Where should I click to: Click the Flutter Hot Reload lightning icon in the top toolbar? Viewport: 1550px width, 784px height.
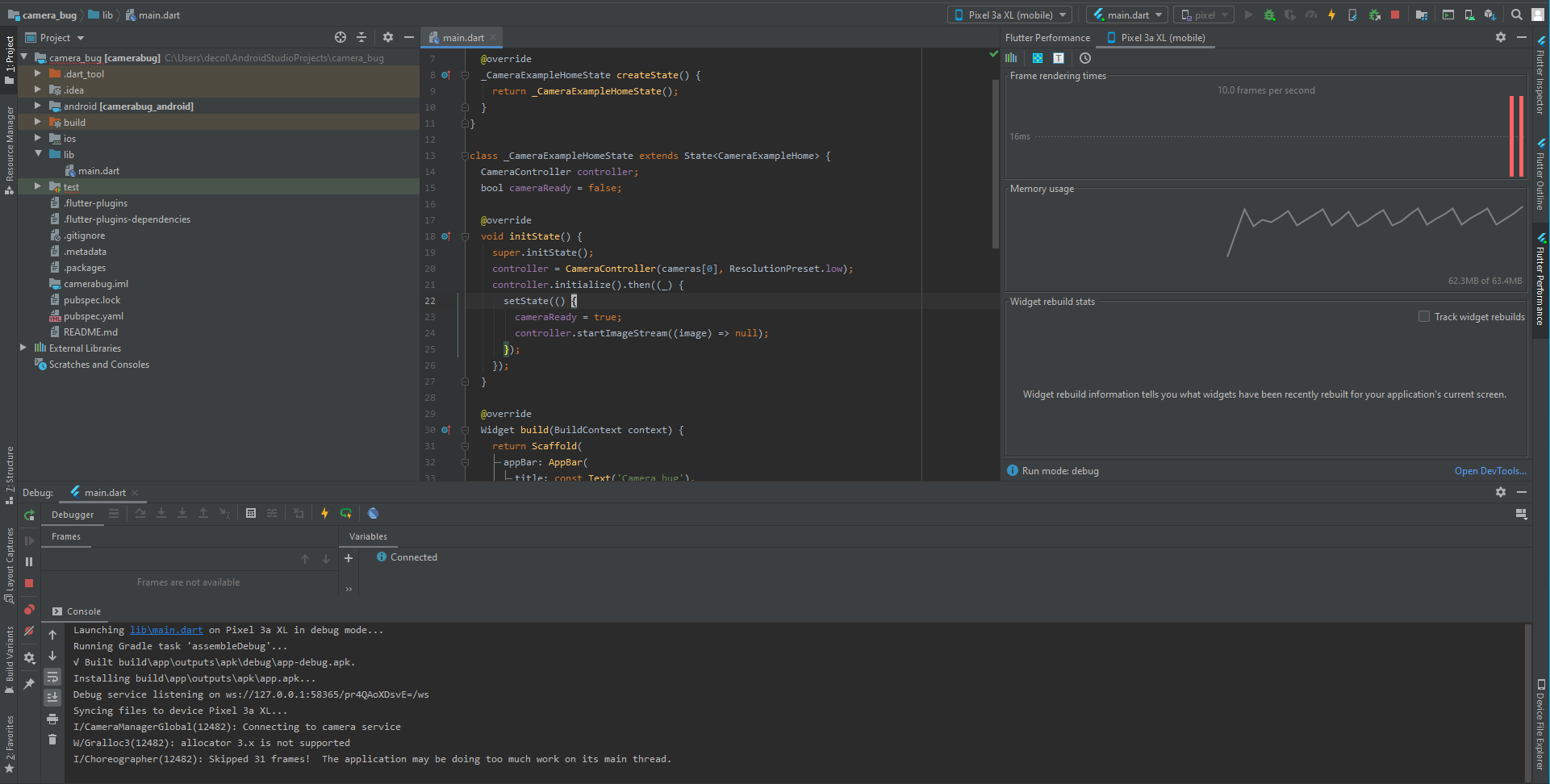[x=1331, y=15]
